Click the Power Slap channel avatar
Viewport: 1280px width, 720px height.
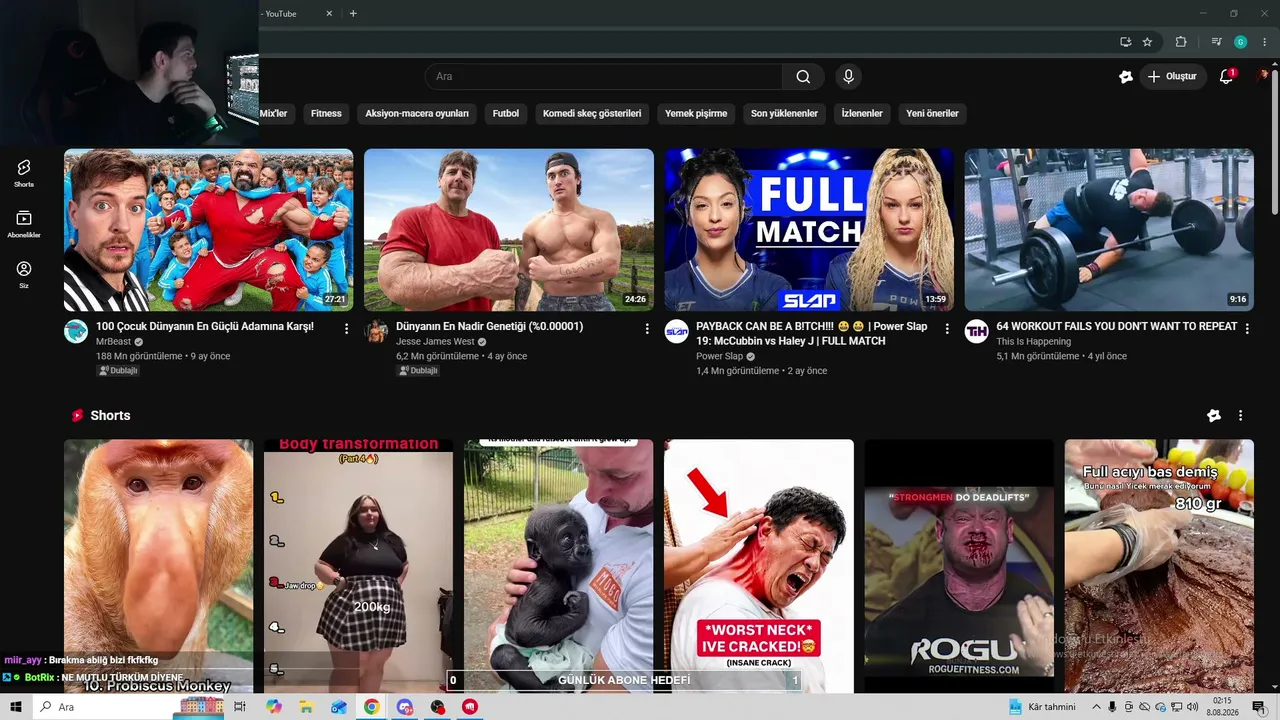click(x=676, y=332)
